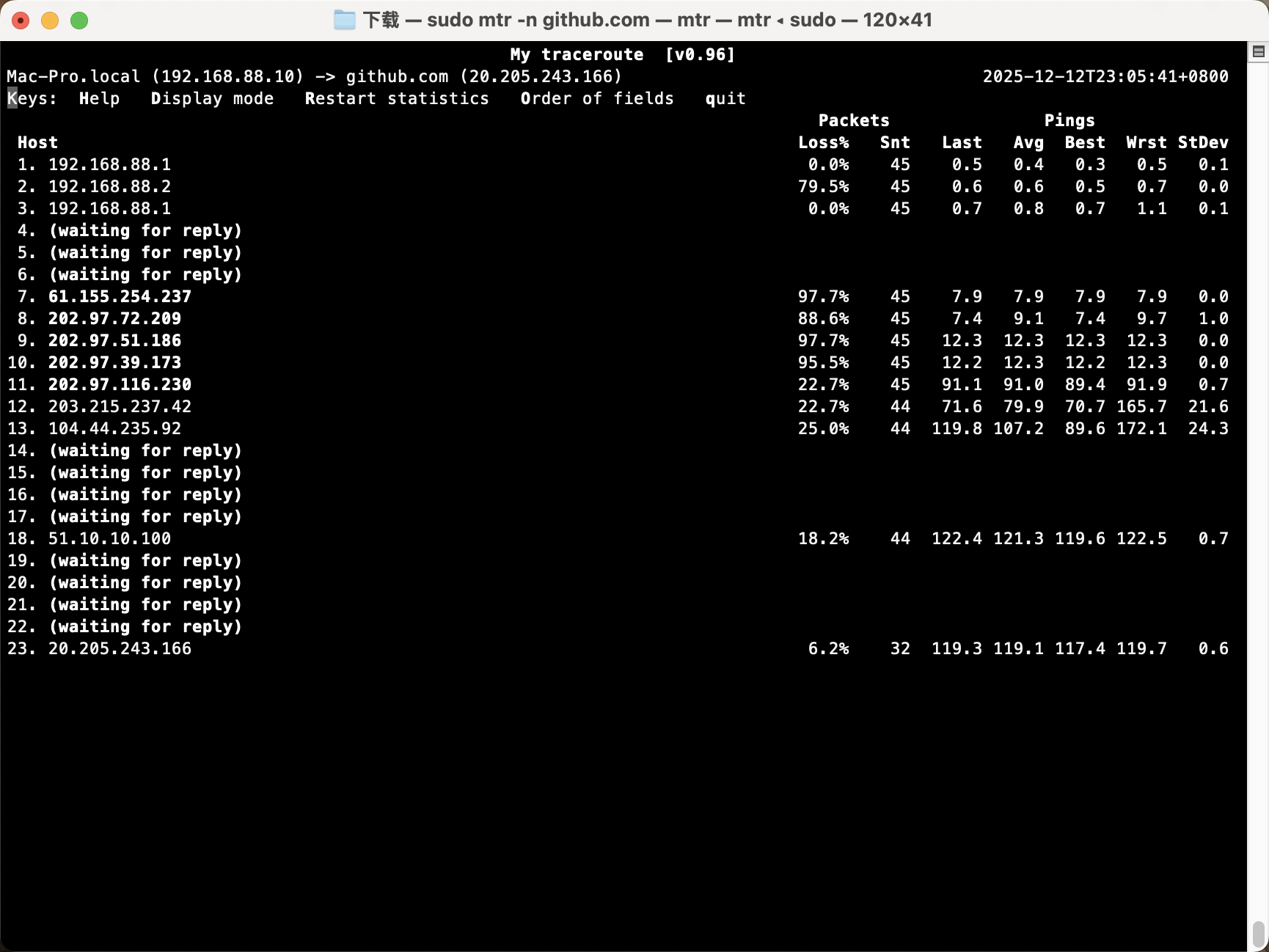The height and width of the screenshot is (952, 1269).
Task: Click hop 2 host 192.168.88.2
Action: tap(109, 186)
